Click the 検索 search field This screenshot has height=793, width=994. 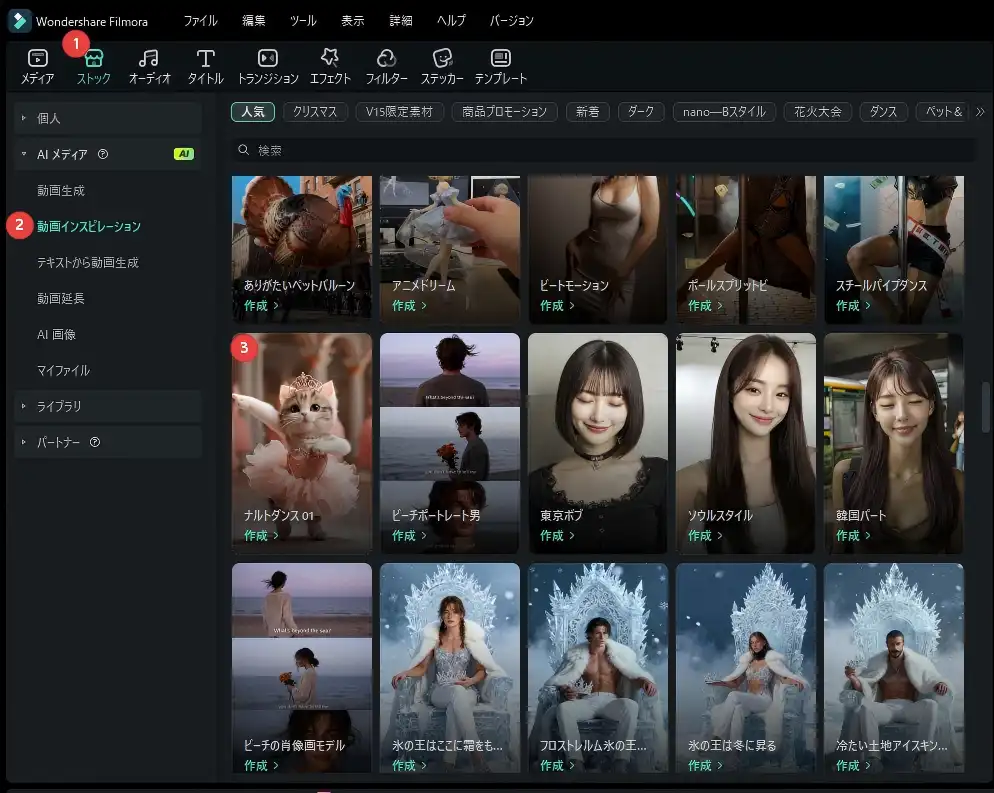click(x=600, y=150)
